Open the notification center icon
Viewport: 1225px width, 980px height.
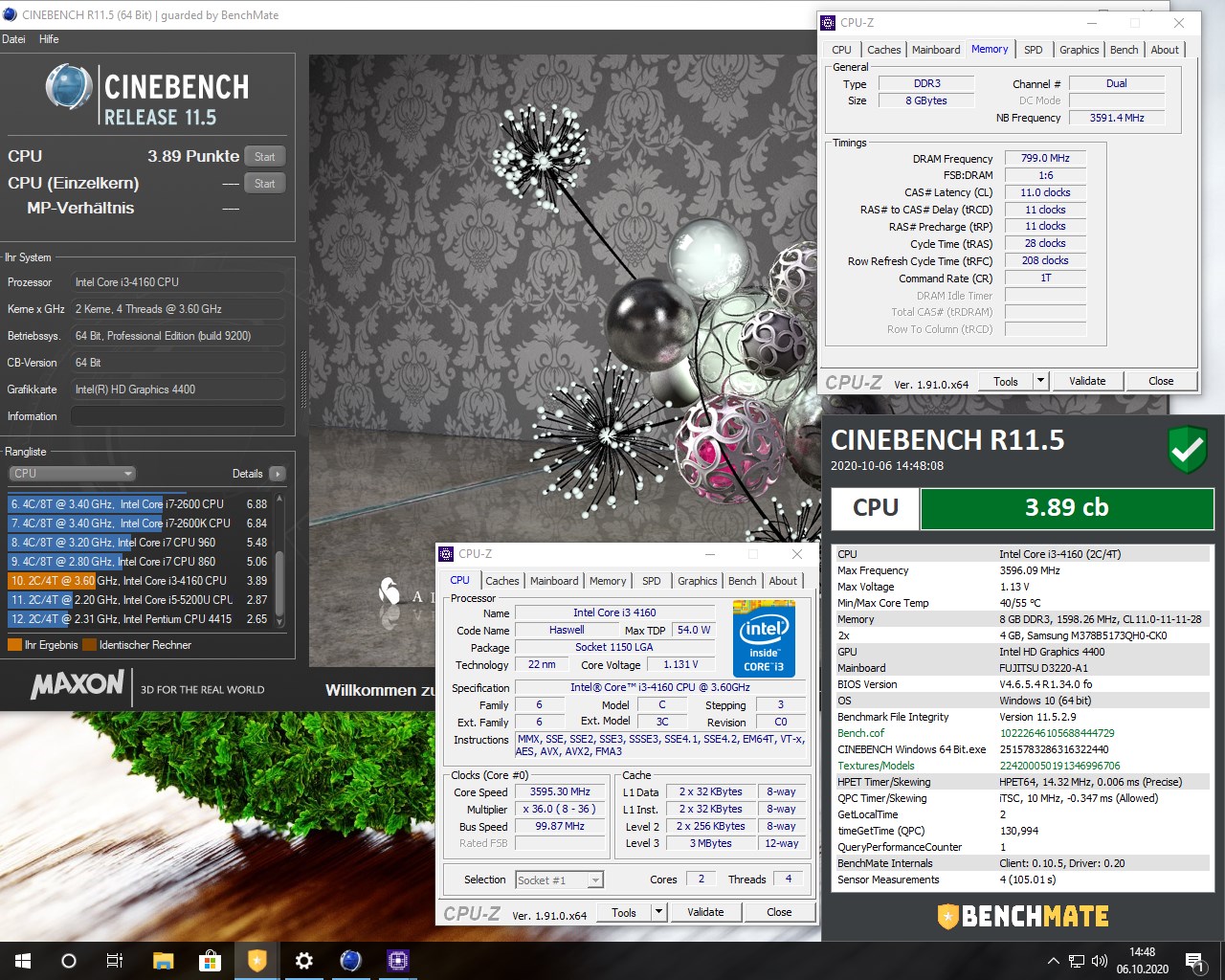point(1193,961)
